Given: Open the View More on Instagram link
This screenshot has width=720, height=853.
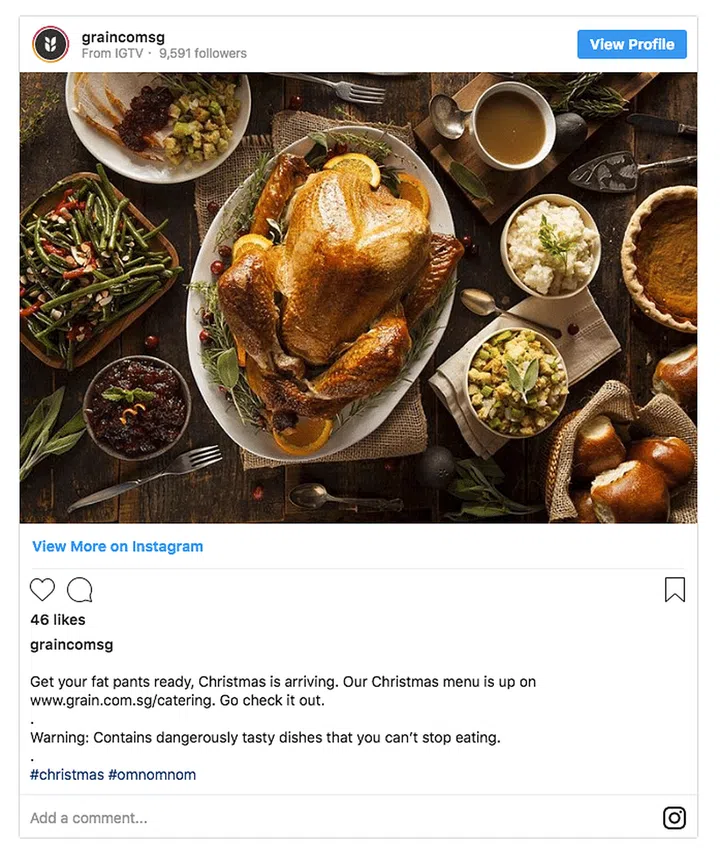Looking at the screenshot, I should [117, 547].
